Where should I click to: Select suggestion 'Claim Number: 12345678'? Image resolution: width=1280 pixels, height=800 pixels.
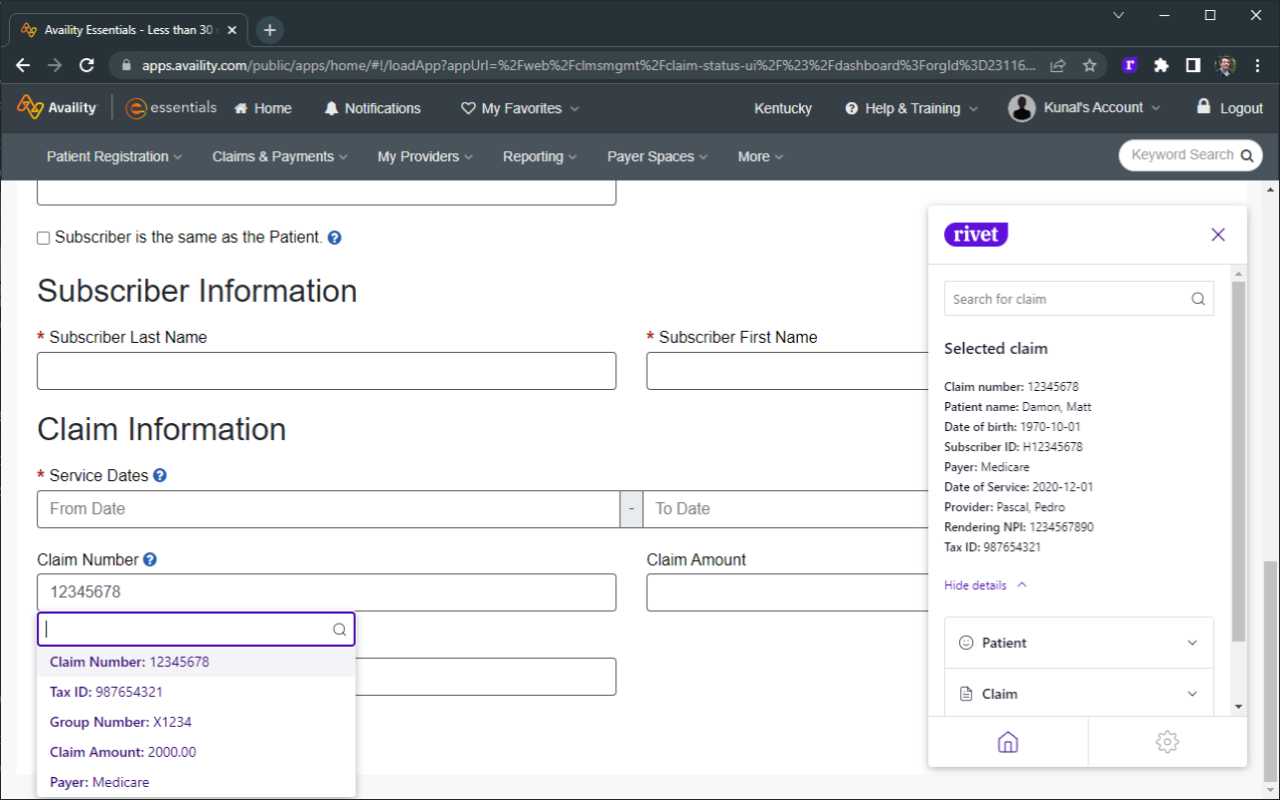point(129,661)
